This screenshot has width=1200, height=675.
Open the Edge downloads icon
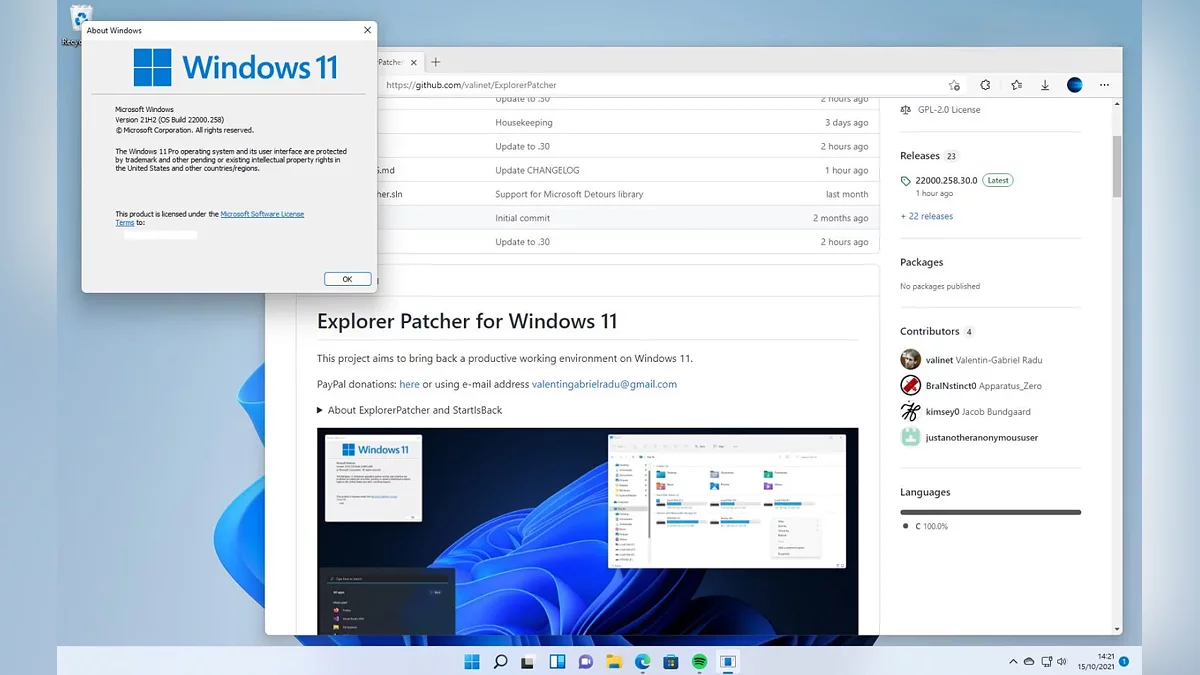(x=1045, y=85)
